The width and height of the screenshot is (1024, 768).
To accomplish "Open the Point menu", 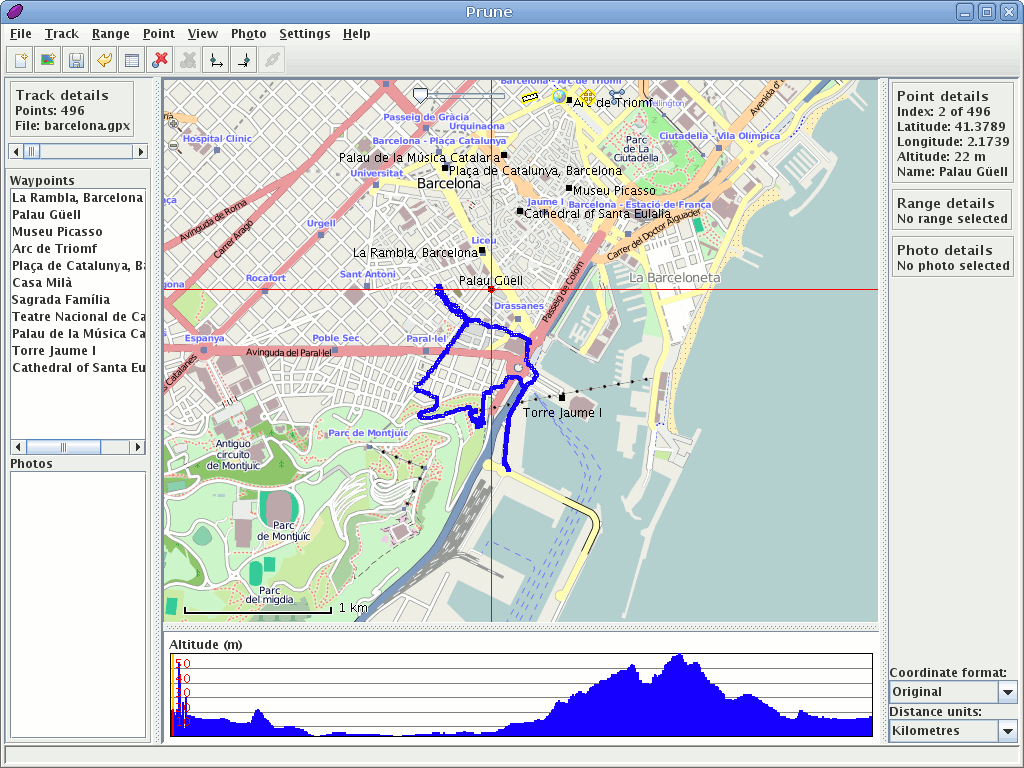I will click(x=159, y=34).
